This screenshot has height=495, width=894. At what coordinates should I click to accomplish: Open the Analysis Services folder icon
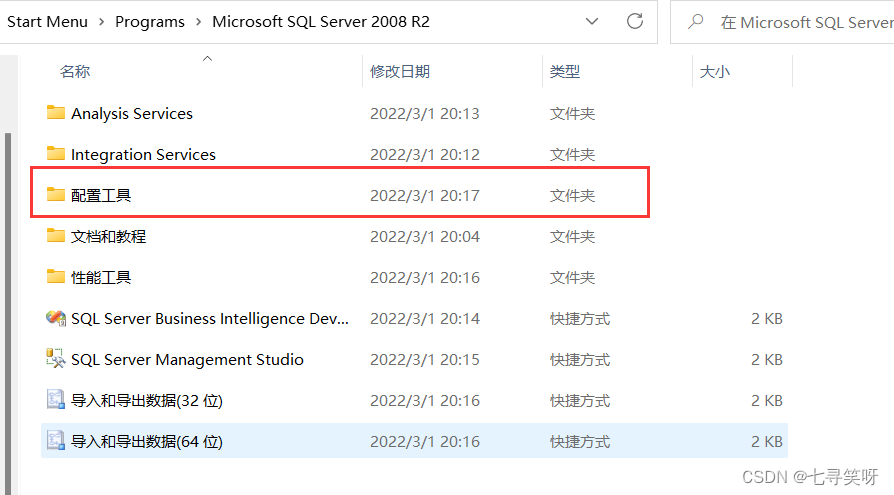(55, 112)
